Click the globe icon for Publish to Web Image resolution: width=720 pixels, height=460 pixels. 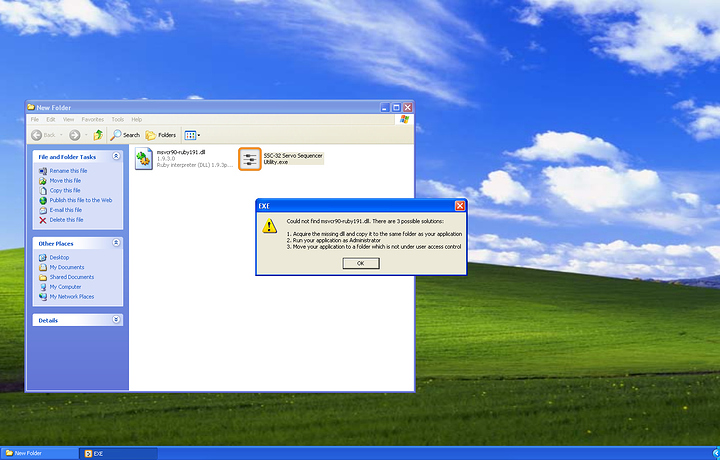(x=43, y=201)
